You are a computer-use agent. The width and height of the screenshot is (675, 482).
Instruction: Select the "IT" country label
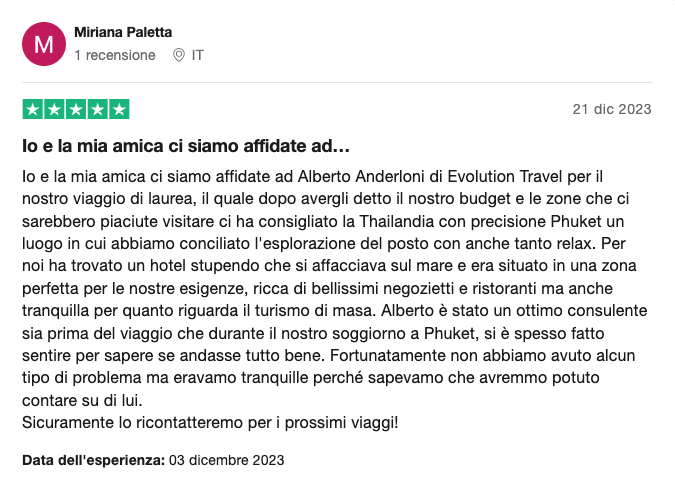198,55
